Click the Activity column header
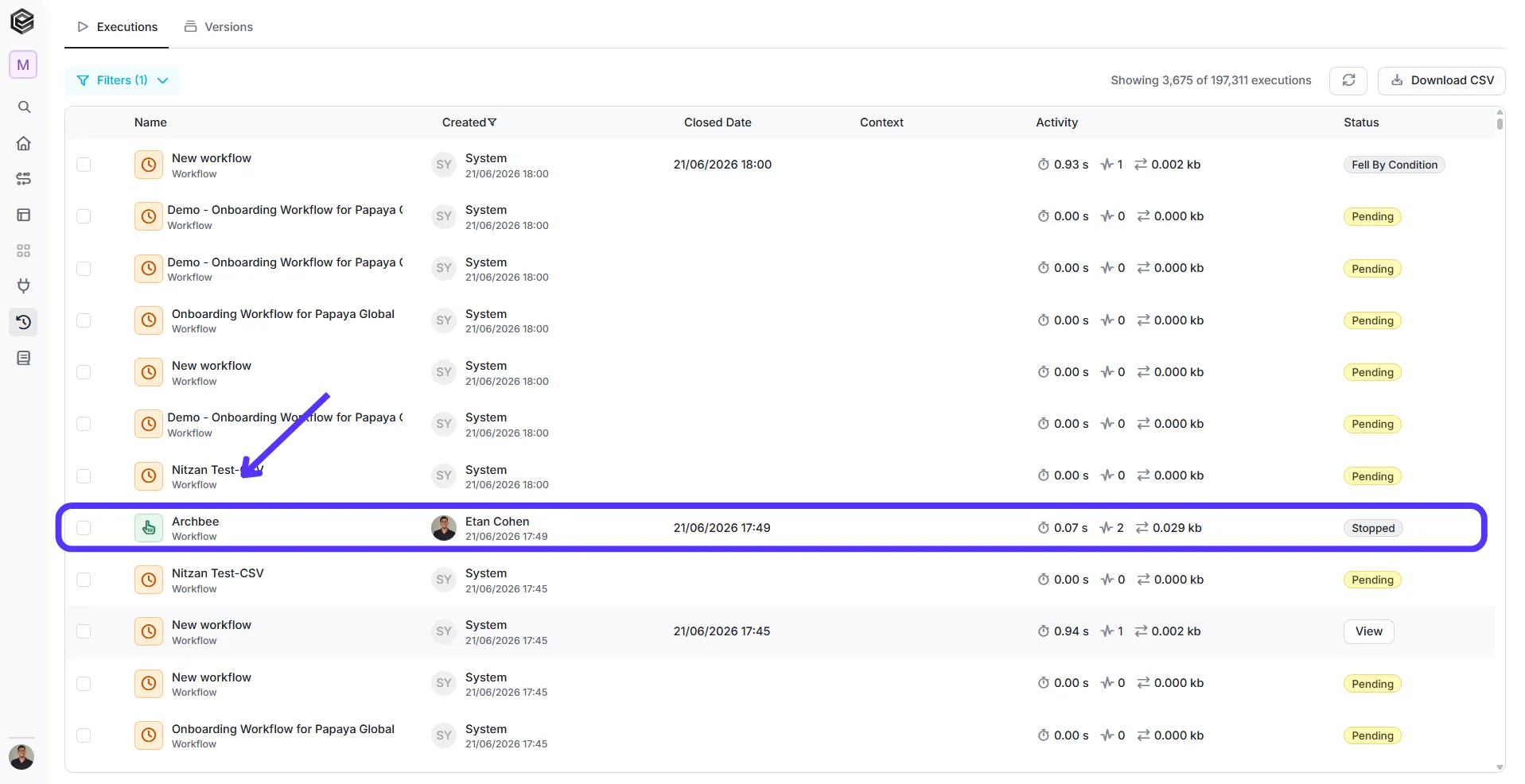This screenshot has height=784, width=1525. click(1056, 122)
